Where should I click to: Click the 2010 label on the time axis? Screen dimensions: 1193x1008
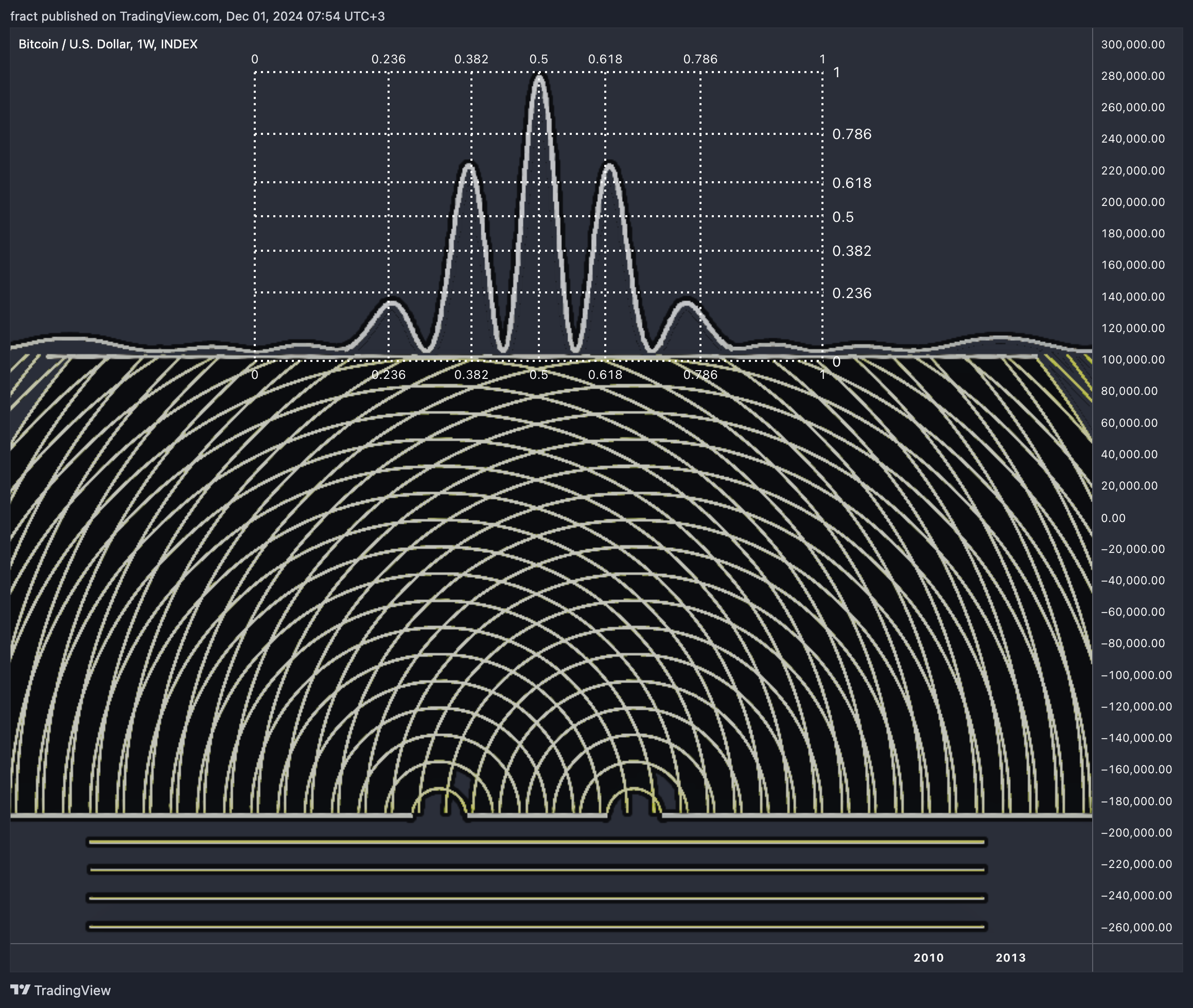click(928, 958)
